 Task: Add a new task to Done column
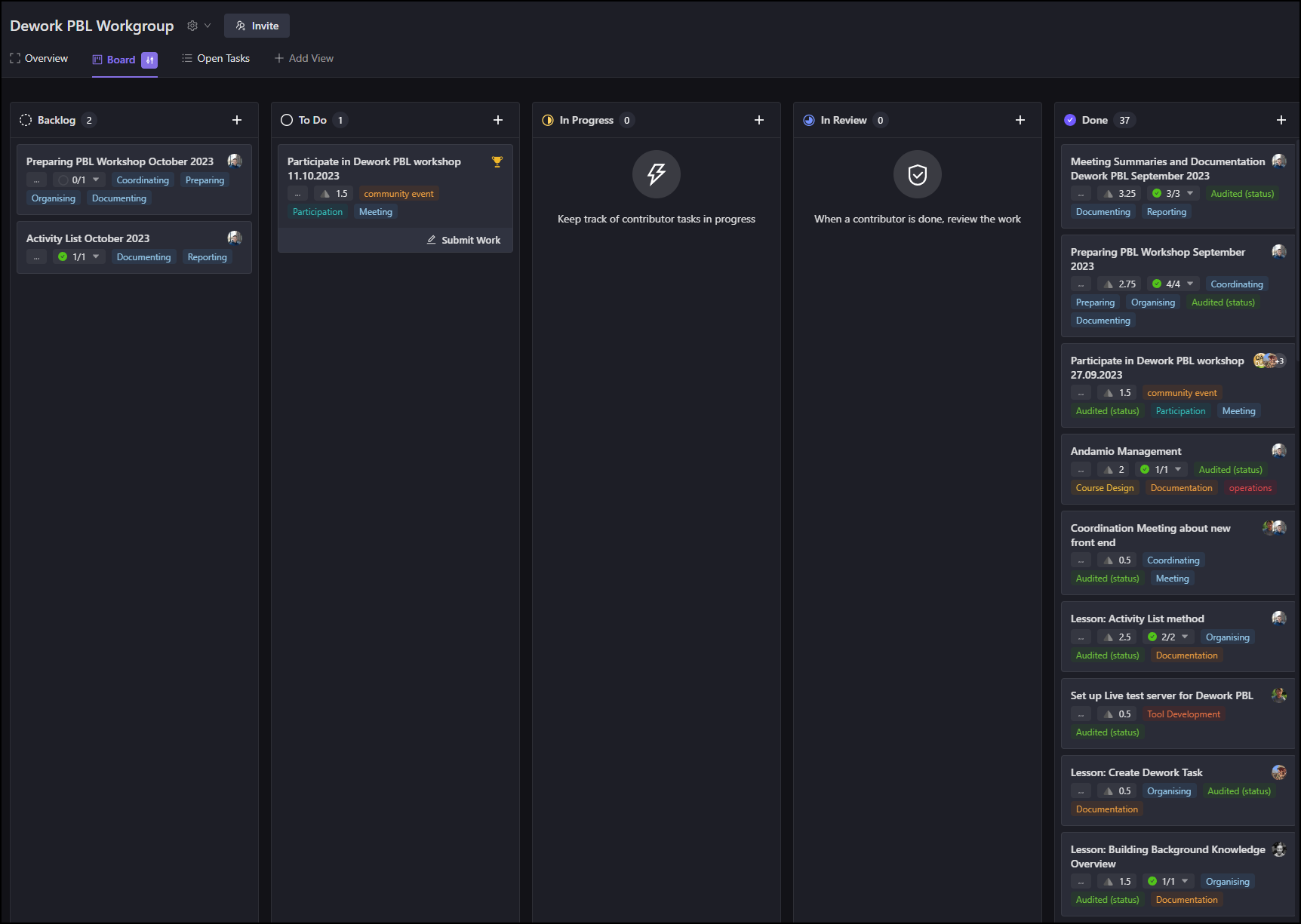point(1281,120)
